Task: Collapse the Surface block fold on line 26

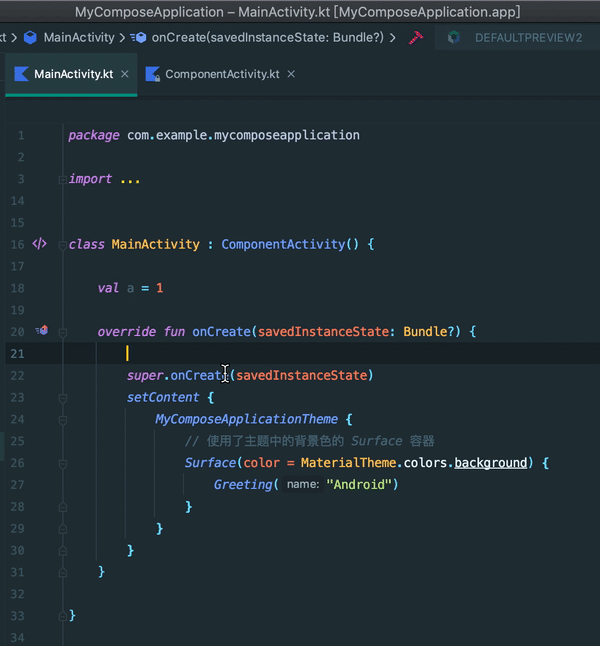Action: click(x=63, y=464)
